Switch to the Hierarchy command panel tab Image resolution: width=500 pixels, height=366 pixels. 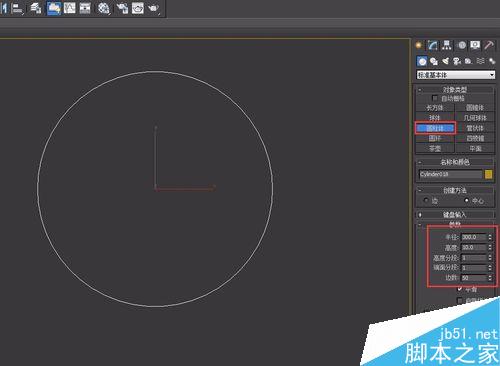pyautogui.click(x=447, y=45)
